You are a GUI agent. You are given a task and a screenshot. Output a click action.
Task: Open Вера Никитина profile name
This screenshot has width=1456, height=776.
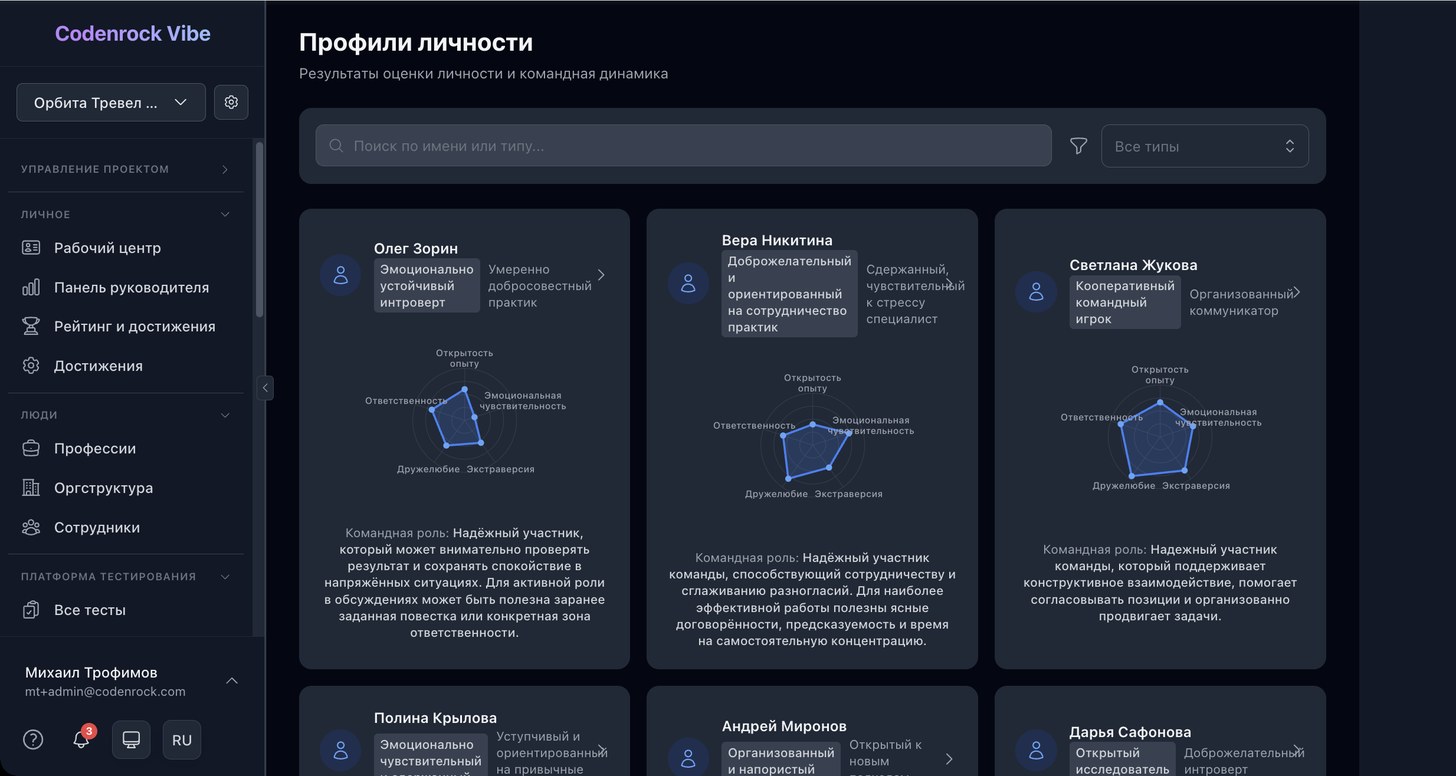tap(777, 240)
